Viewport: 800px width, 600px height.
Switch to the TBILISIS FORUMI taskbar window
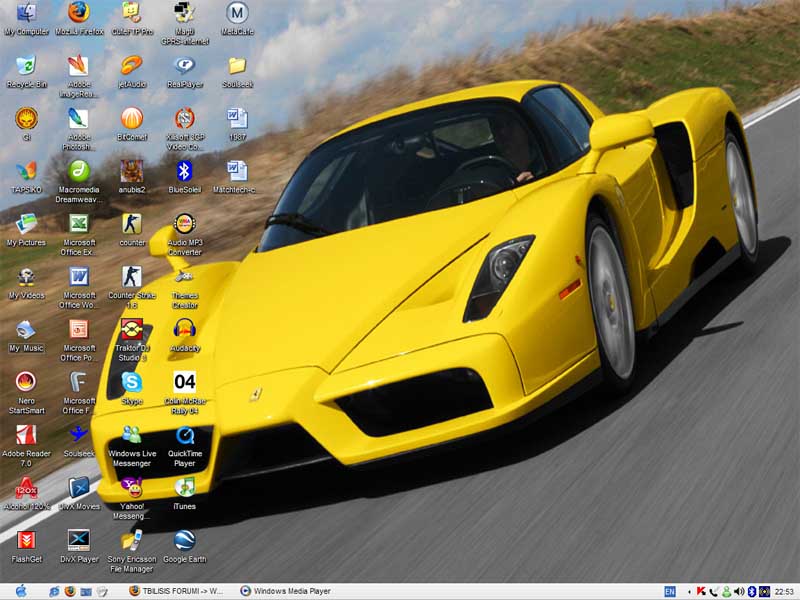[176, 591]
